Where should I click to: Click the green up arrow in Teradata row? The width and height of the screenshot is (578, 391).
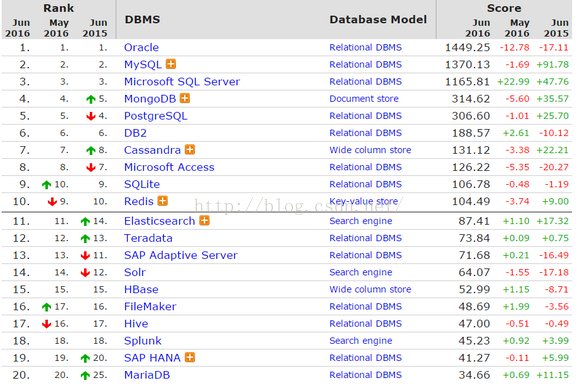tap(85, 238)
